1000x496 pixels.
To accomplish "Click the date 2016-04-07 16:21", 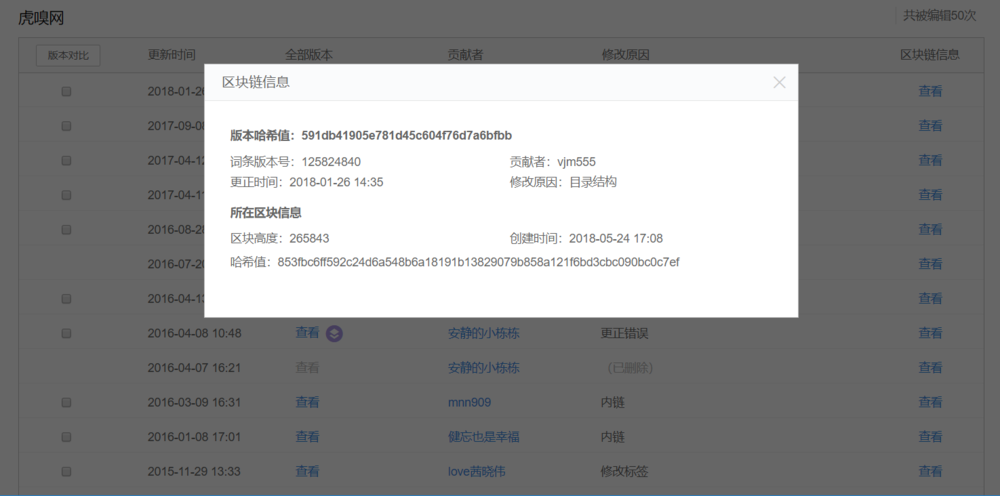I will [x=195, y=368].
